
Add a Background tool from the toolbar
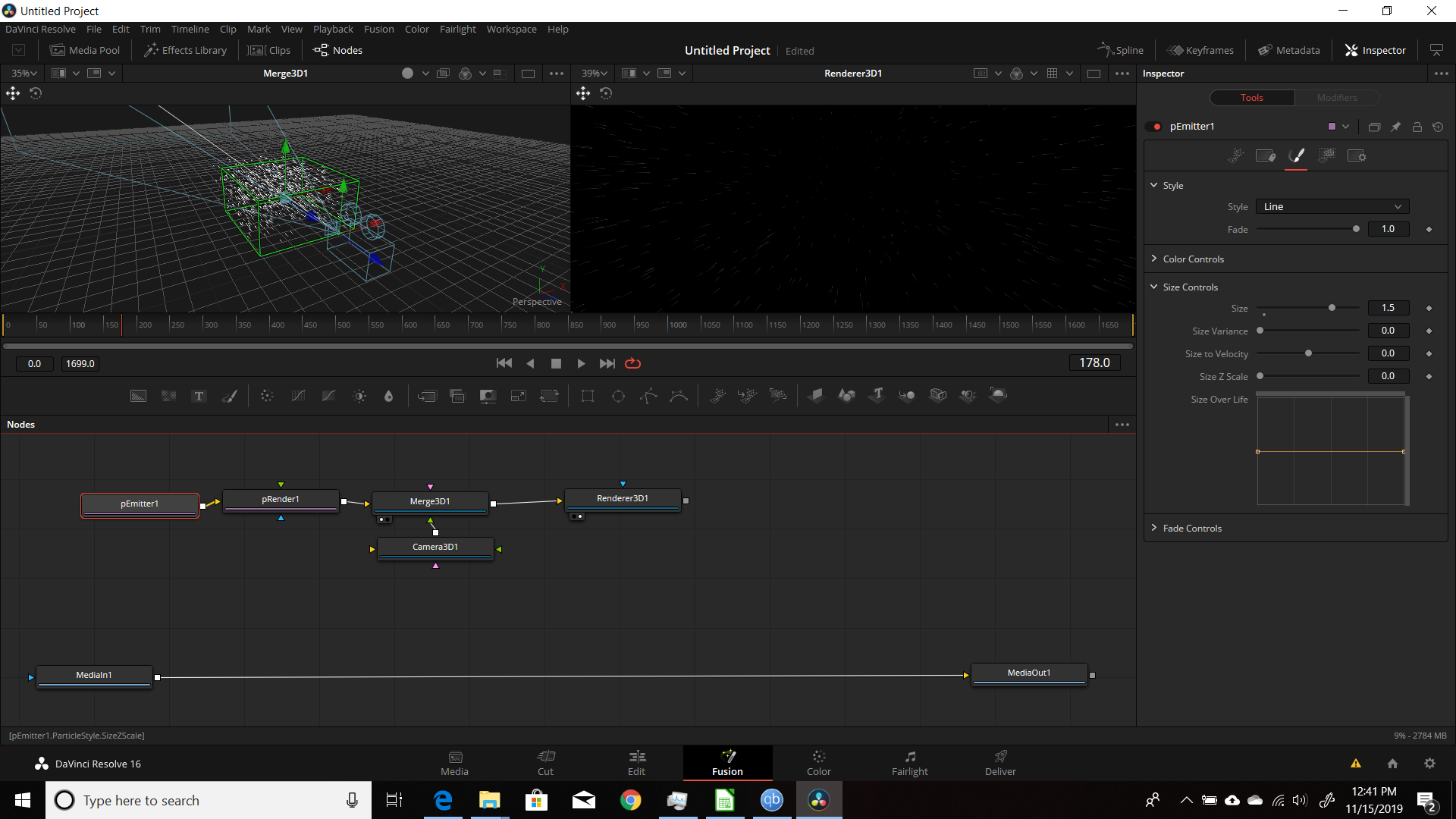(138, 396)
